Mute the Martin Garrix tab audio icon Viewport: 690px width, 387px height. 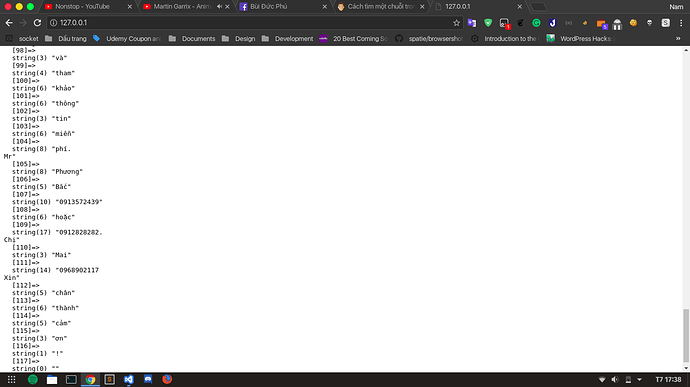coord(219,7)
